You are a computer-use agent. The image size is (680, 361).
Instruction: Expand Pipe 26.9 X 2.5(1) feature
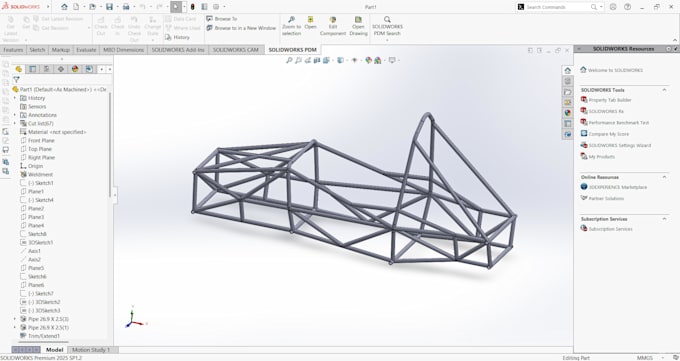coord(15,328)
